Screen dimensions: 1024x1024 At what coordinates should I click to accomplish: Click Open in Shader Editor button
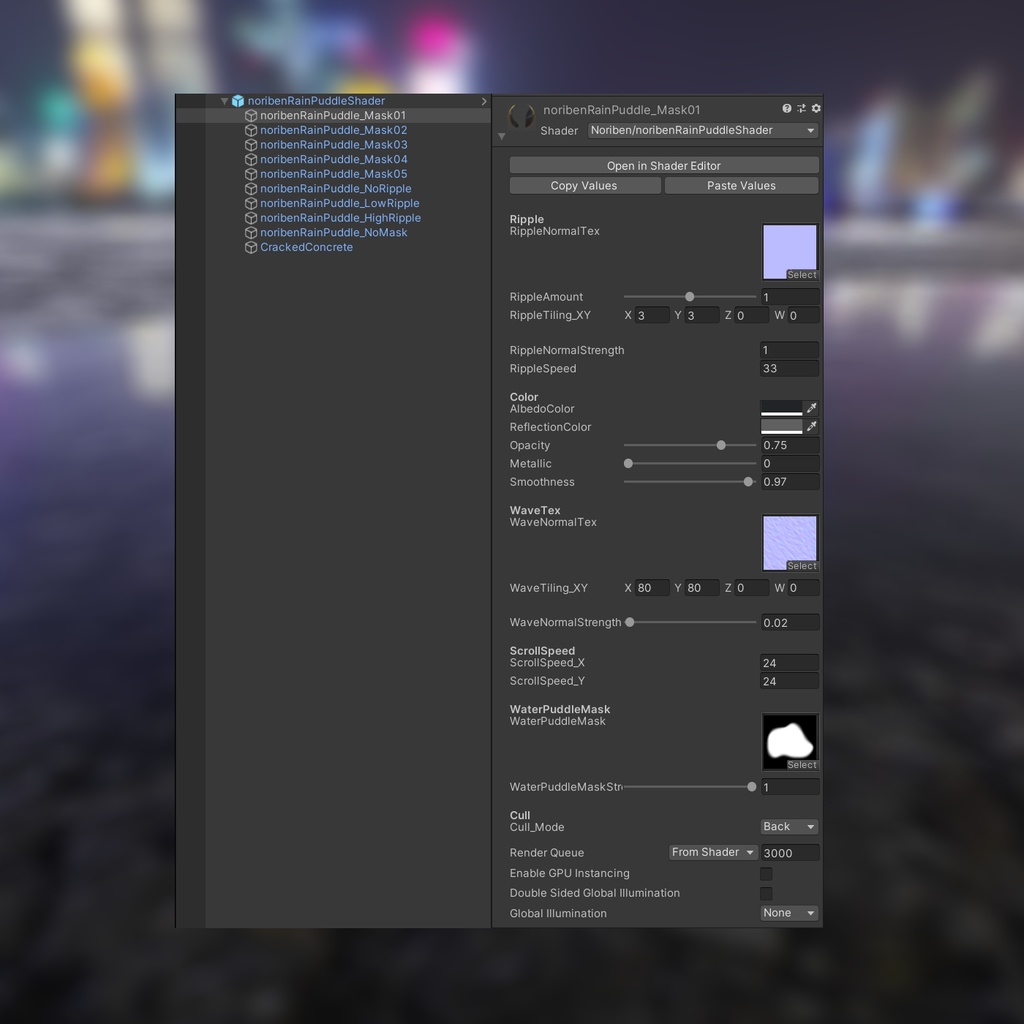(x=664, y=166)
